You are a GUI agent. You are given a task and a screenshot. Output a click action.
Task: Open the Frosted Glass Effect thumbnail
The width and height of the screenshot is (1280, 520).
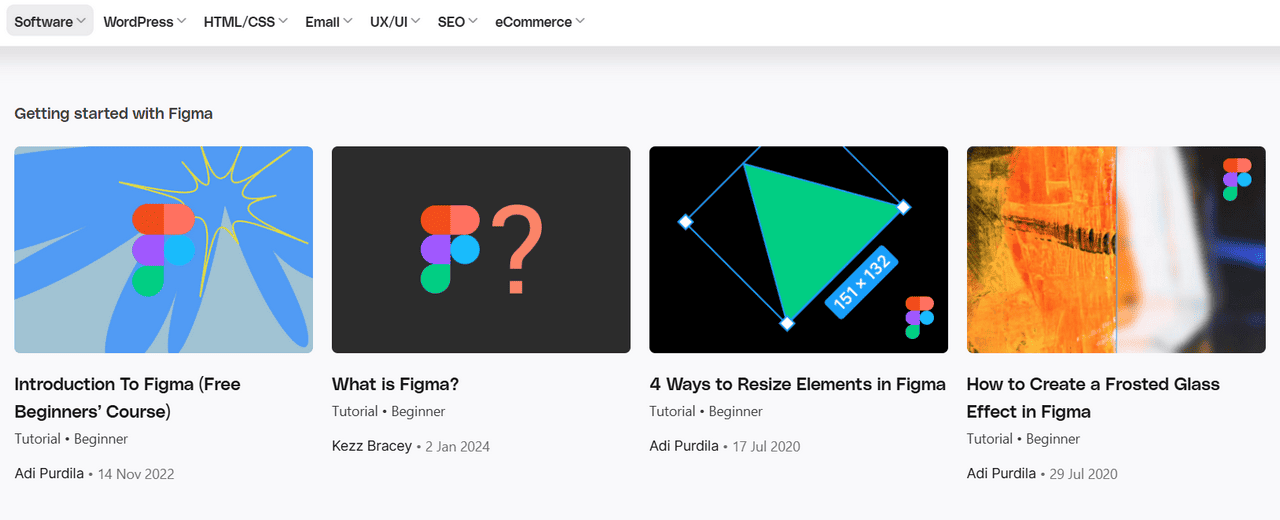tap(1116, 250)
